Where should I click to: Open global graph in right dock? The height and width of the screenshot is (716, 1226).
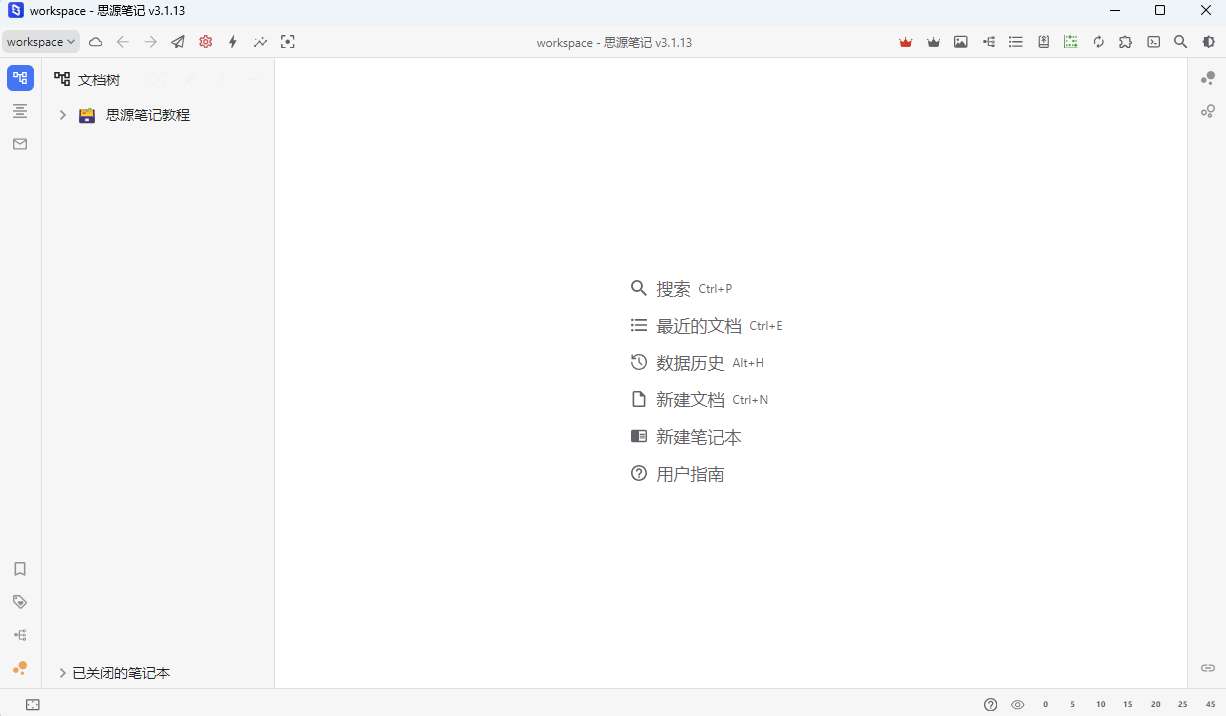[1208, 78]
